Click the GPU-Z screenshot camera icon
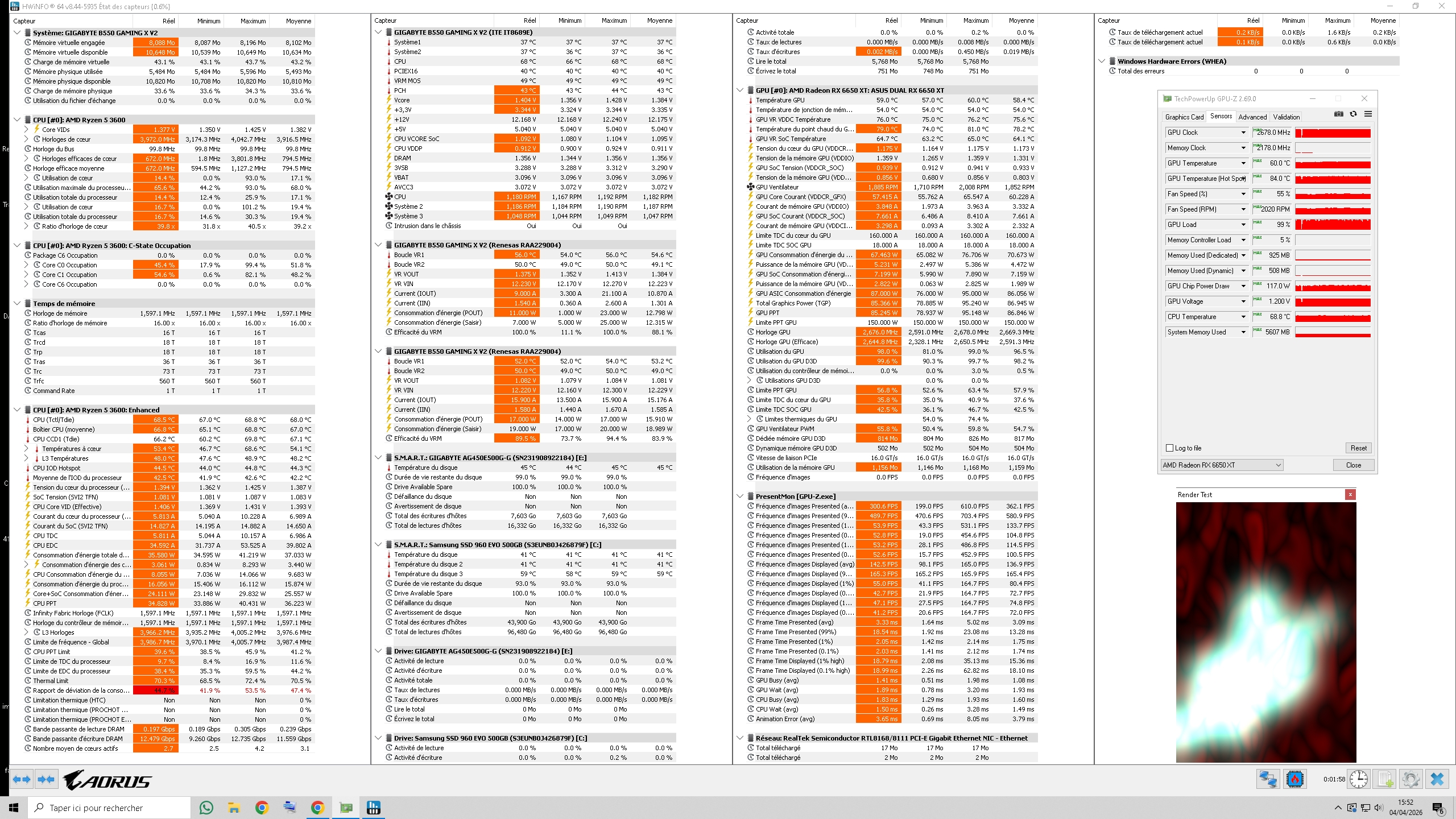The height and width of the screenshot is (819, 1456). coord(1339,114)
